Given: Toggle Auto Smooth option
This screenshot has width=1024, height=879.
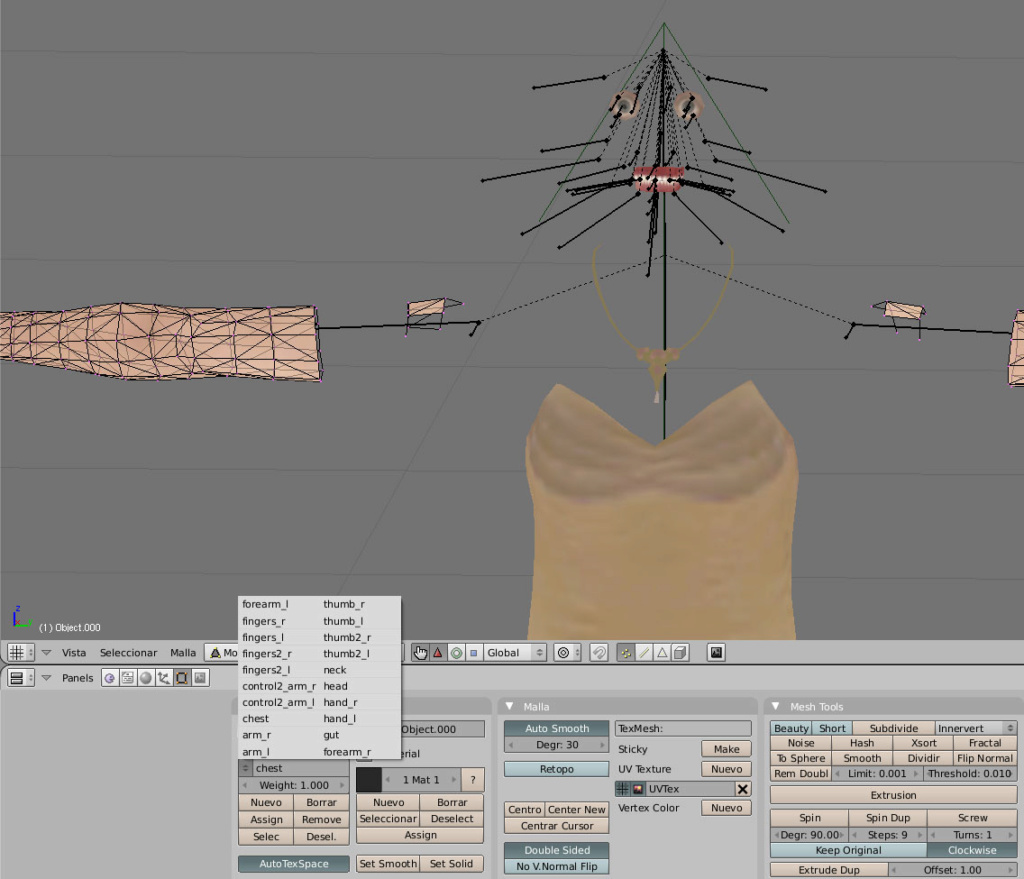Looking at the screenshot, I should tap(556, 728).
